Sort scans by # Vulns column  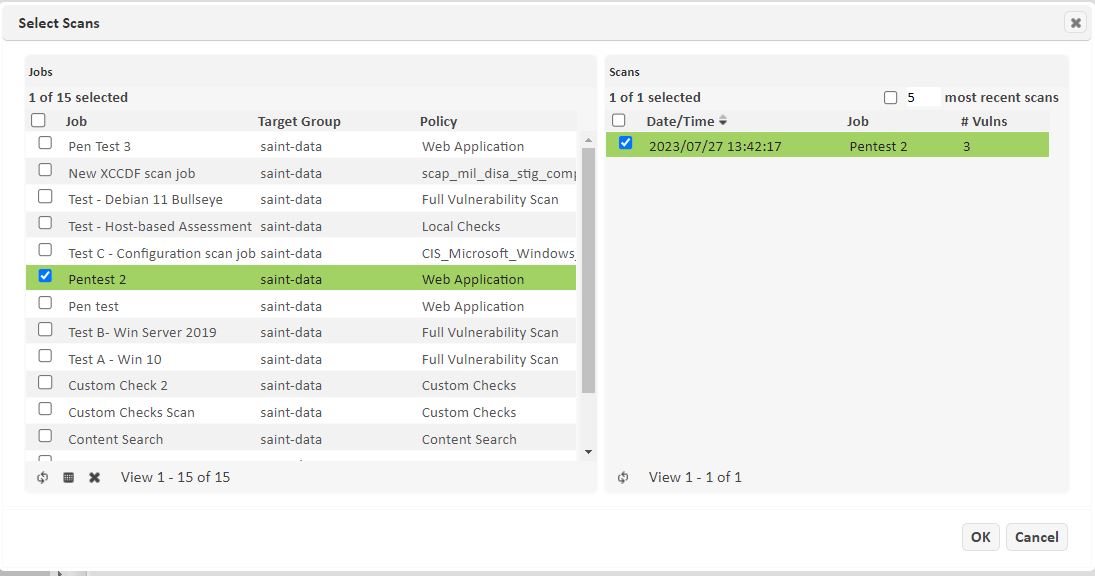coord(983,121)
